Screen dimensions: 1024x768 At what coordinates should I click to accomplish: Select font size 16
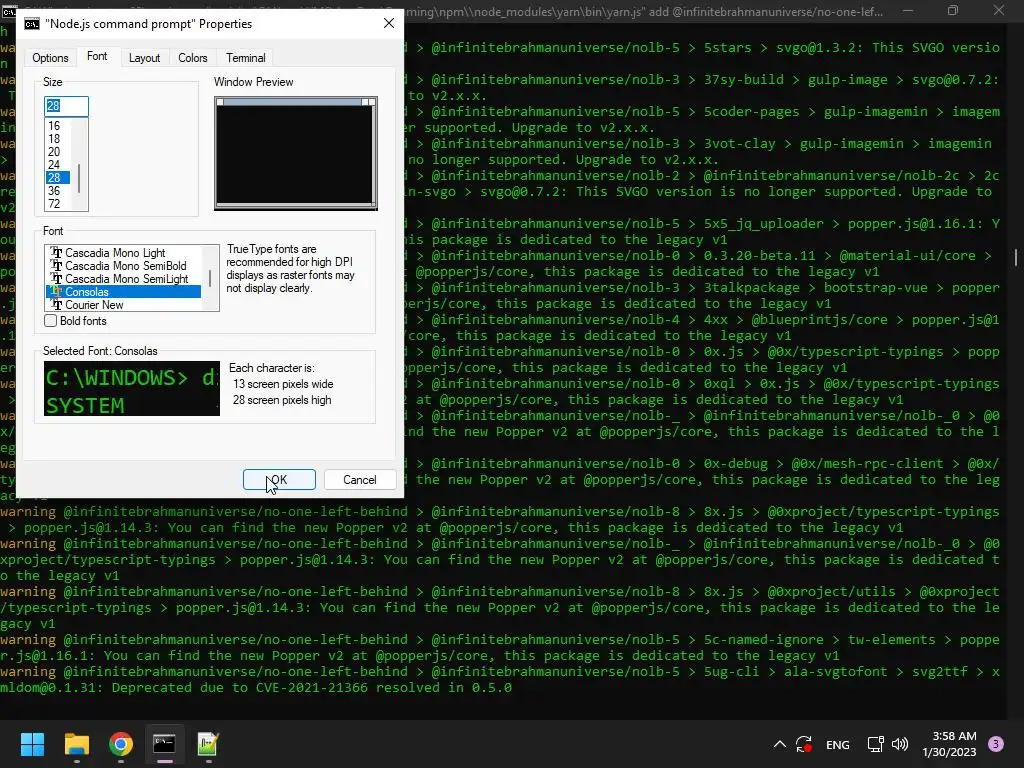pyautogui.click(x=54, y=125)
